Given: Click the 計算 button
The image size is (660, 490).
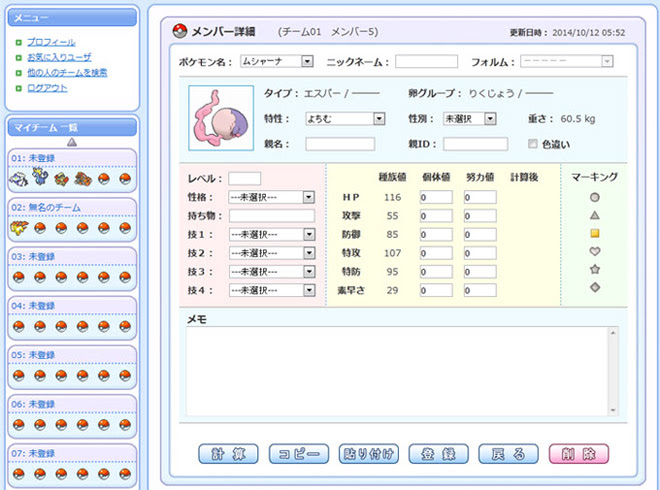Looking at the screenshot, I should pos(228,454).
